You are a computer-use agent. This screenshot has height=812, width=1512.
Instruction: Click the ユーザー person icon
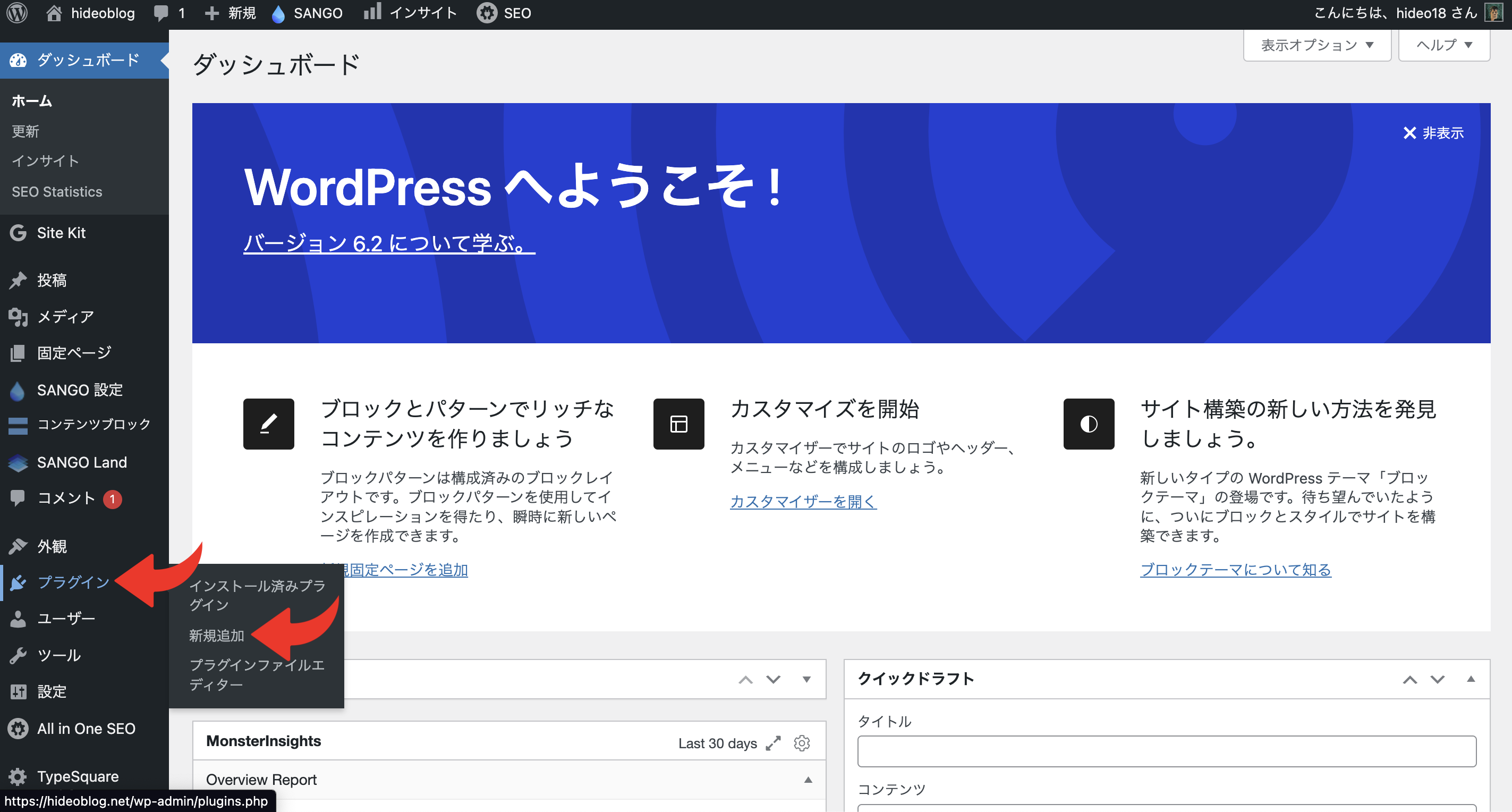18,619
